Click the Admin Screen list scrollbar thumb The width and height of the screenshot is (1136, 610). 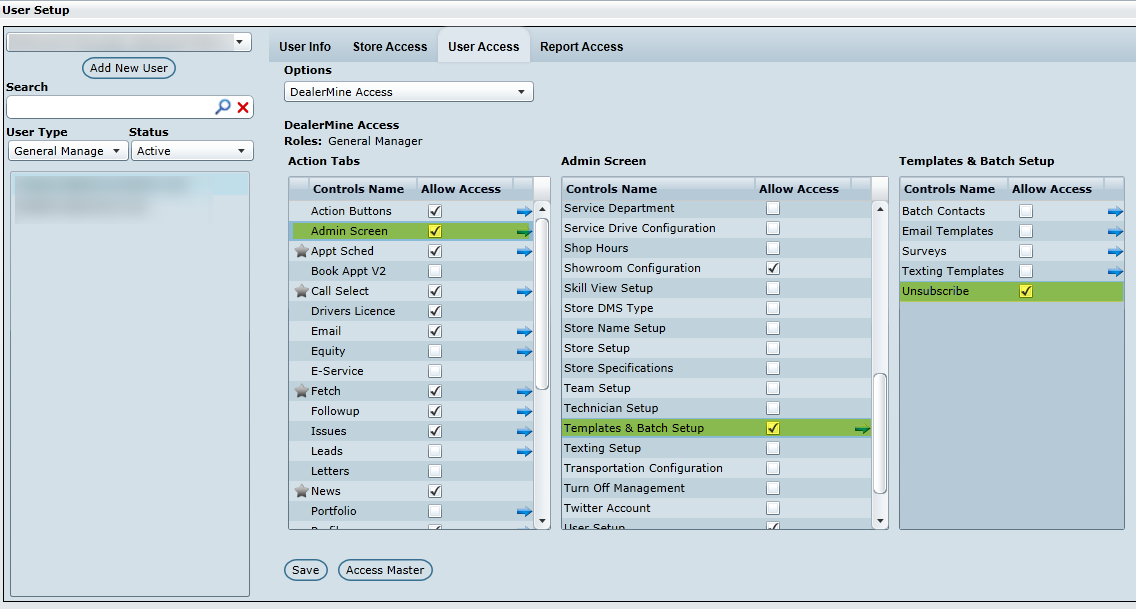(x=880, y=433)
